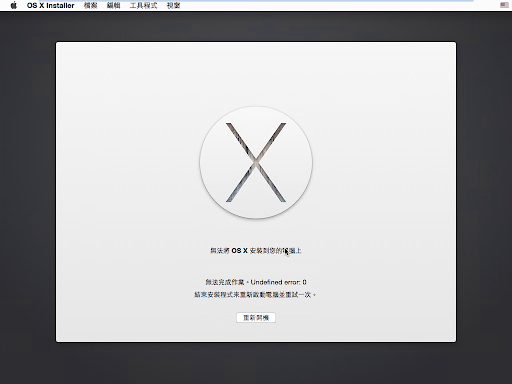Open the Apple menu
Viewport: 512px width, 384px height.
(x=14, y=5)
